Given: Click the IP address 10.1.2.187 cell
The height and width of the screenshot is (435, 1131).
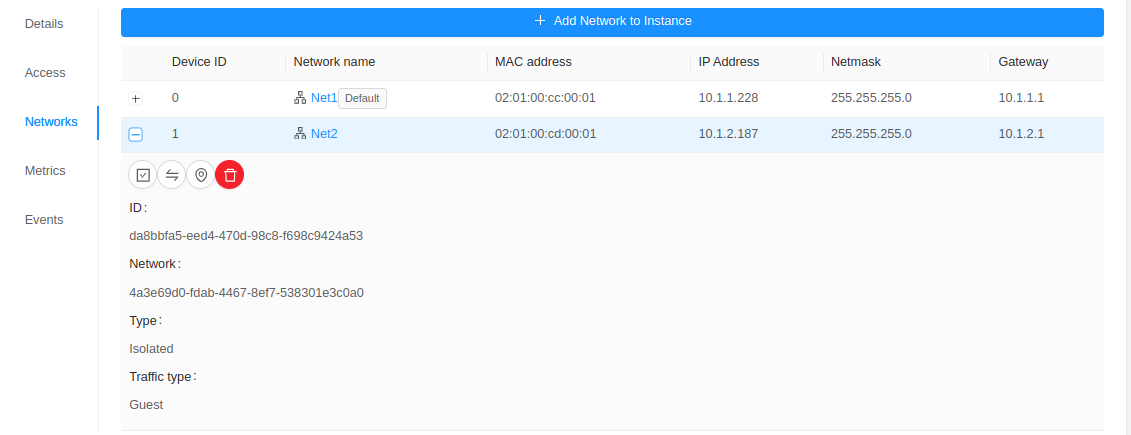Looking at the screenshot, I should [728, 134].
